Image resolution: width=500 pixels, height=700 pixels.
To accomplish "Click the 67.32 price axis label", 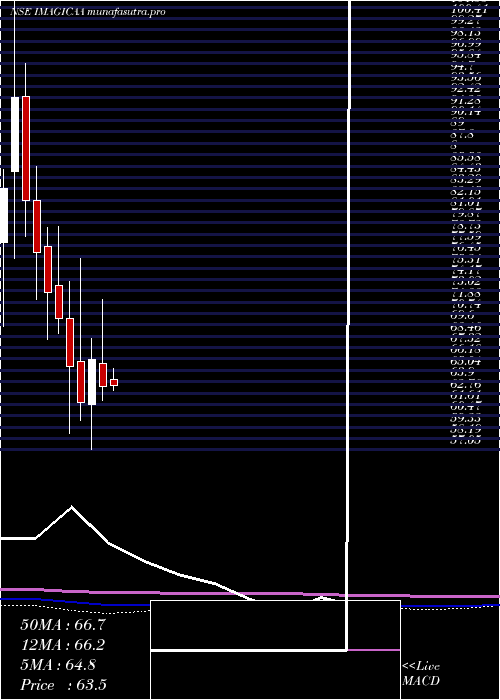I will (x=466, y=339).
